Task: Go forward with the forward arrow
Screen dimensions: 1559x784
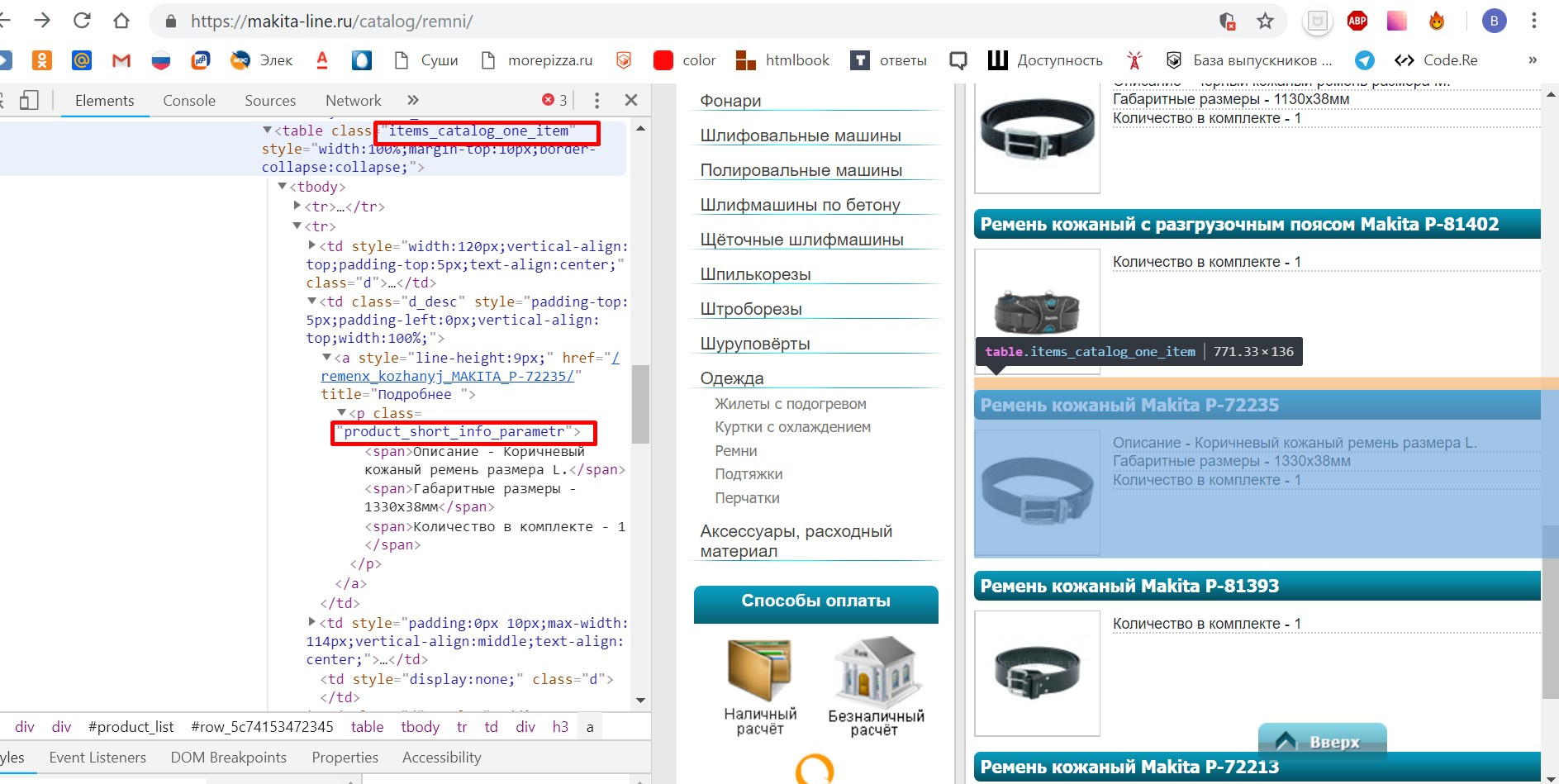Action: [42, 21]
